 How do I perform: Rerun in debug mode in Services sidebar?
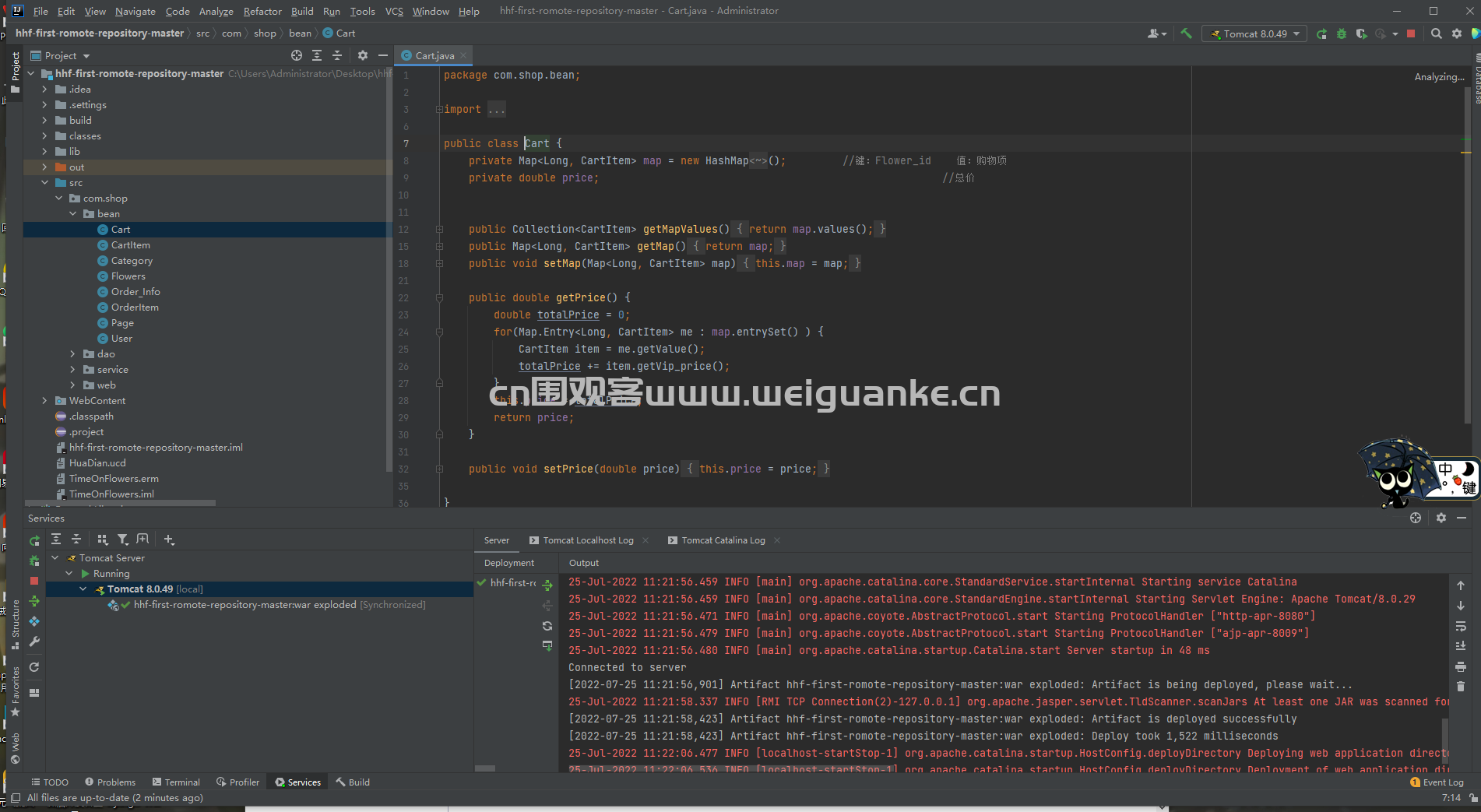tap(34, 561)
